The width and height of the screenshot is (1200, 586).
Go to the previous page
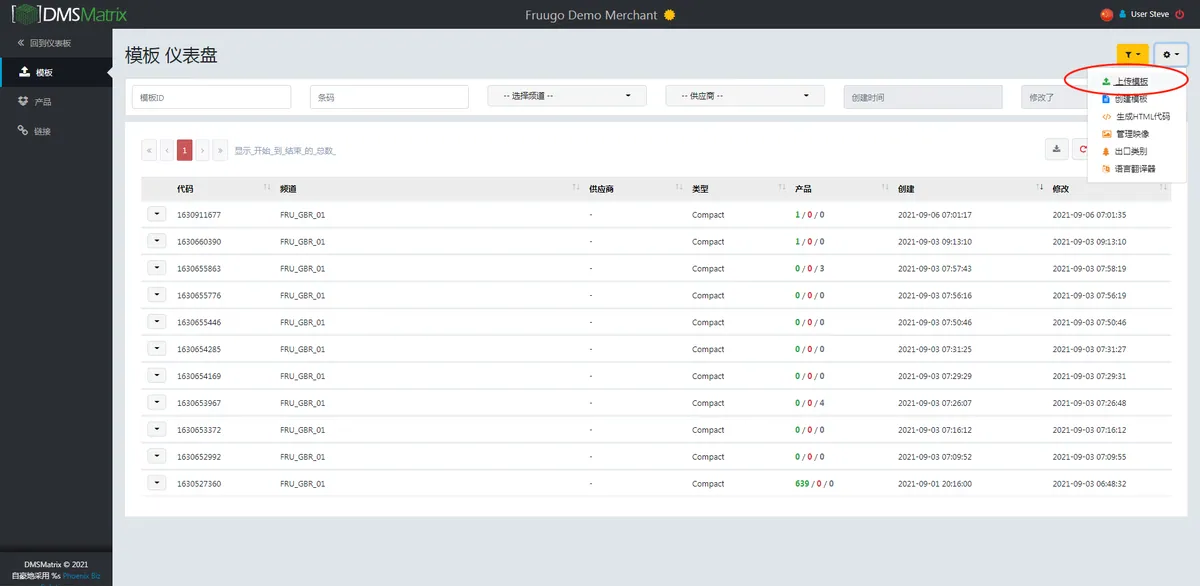pyautogui.click(x=167, y=150)
